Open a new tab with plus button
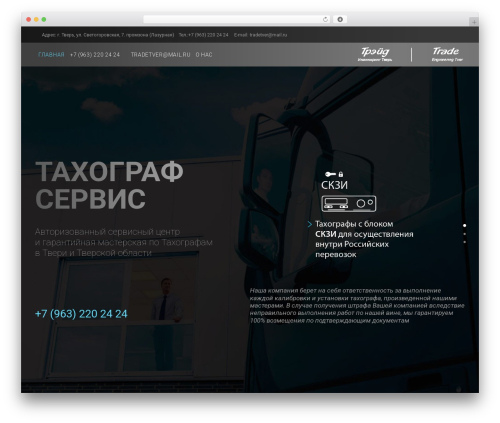 click(x=474, y=22)
